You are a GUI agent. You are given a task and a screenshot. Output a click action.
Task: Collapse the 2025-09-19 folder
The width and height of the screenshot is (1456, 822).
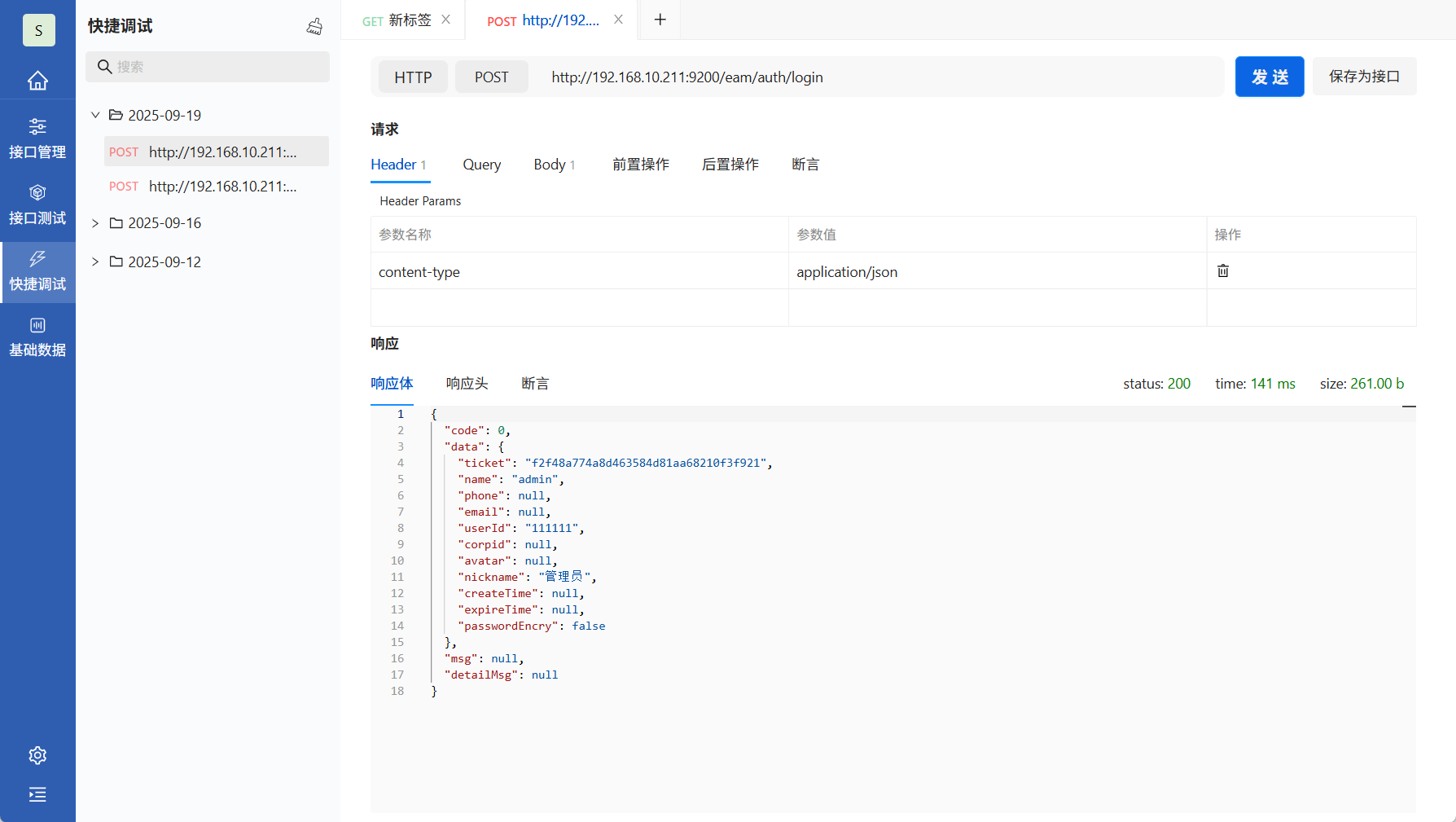(95, 115)
